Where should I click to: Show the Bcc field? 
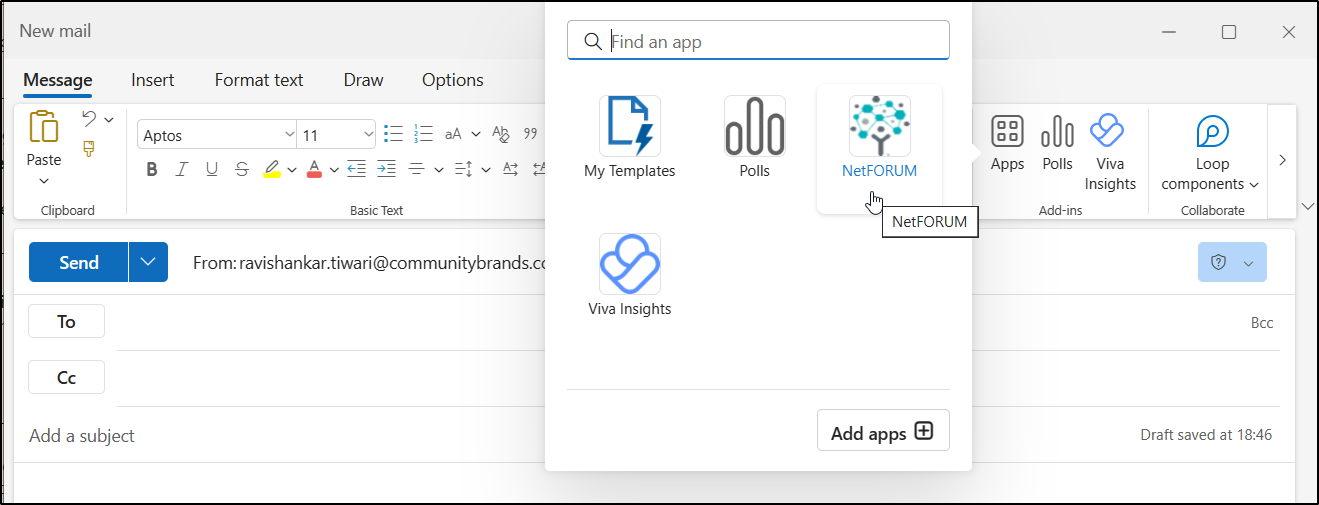pyautogui.click(x=1262, y=323)
